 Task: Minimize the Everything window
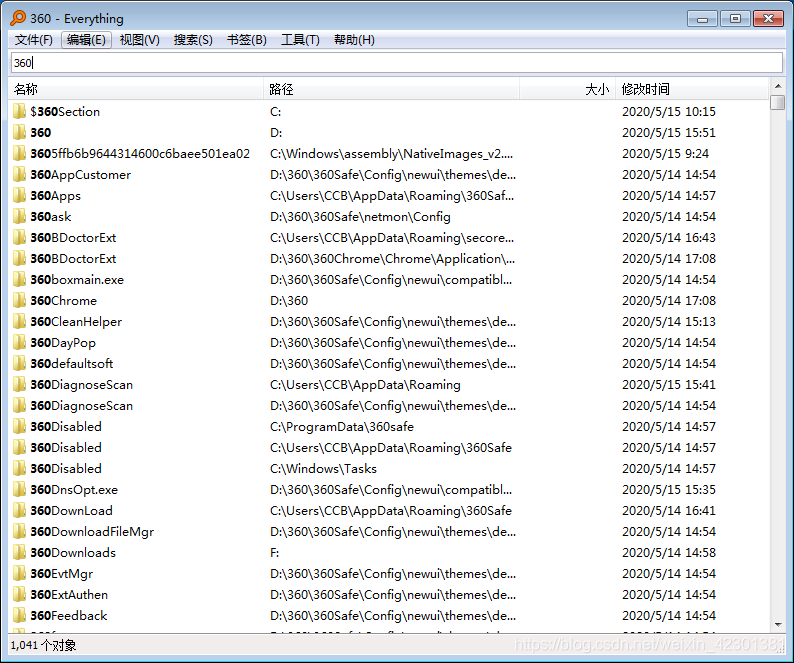click(702, 19)
